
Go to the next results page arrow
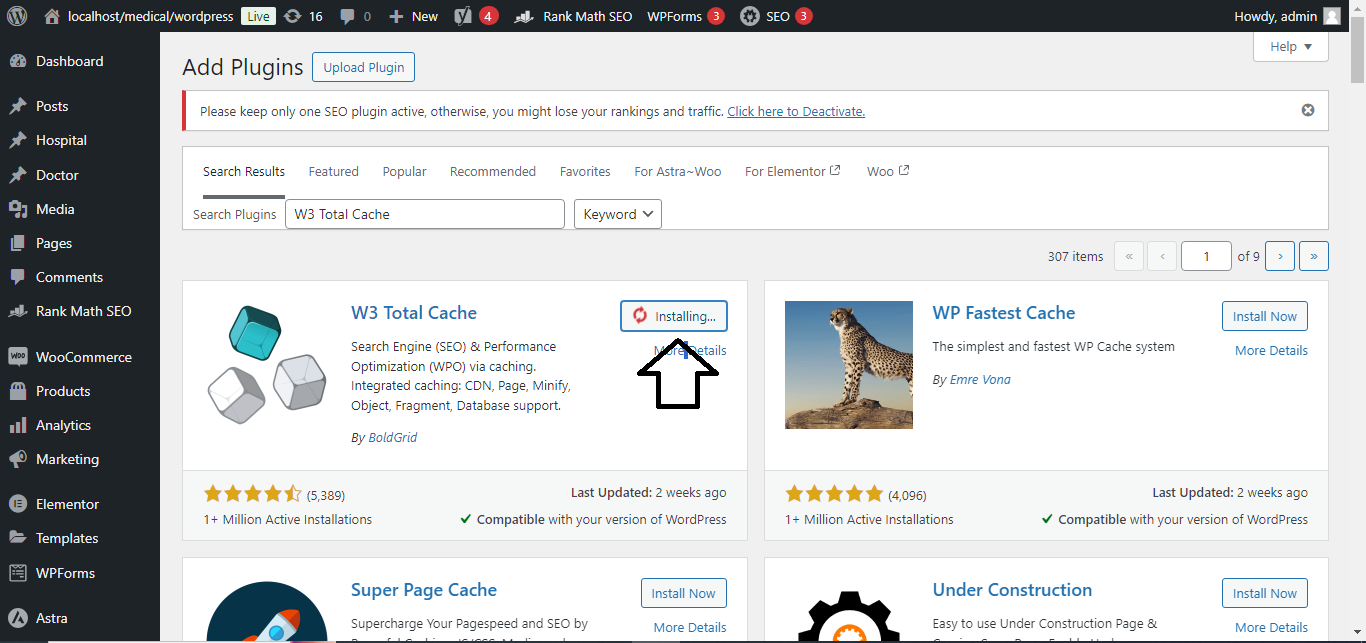(x=1279, y=256)
